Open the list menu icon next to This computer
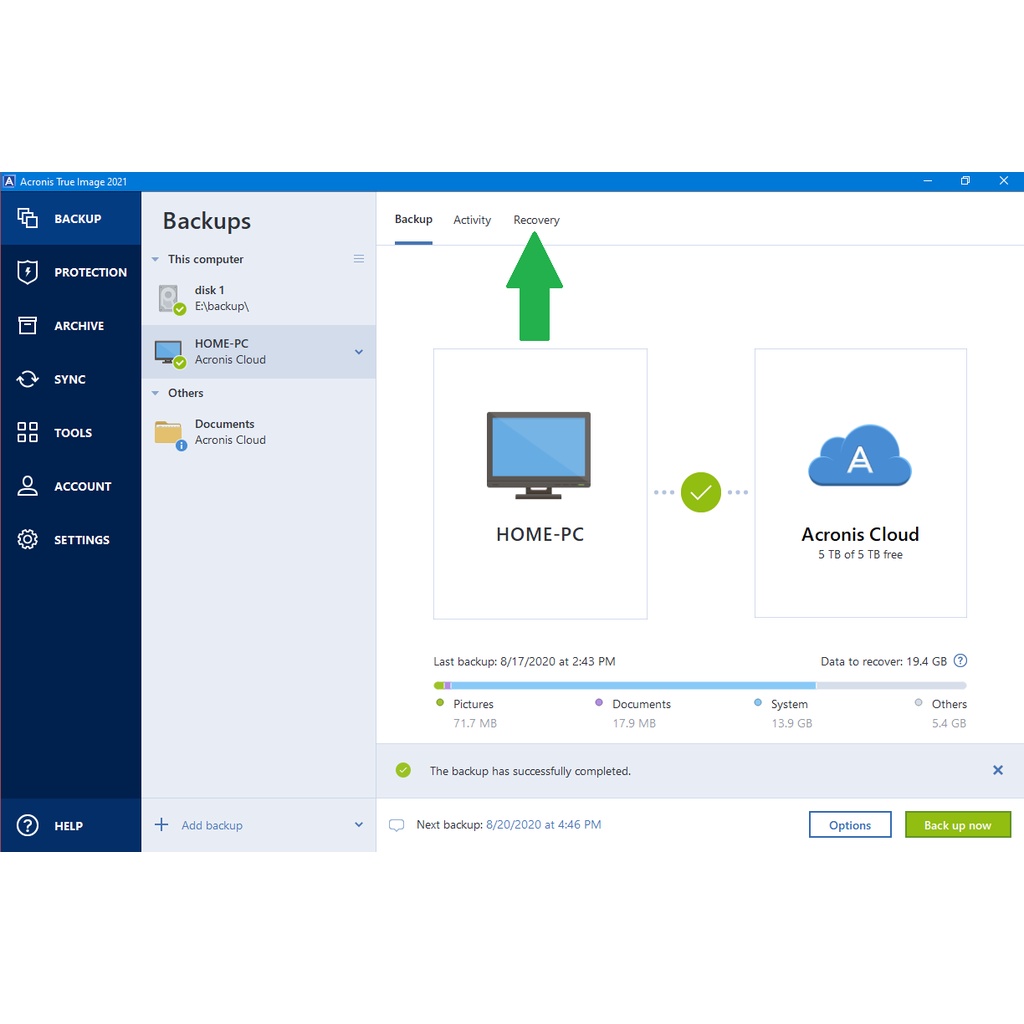 (x=359, y=259)
